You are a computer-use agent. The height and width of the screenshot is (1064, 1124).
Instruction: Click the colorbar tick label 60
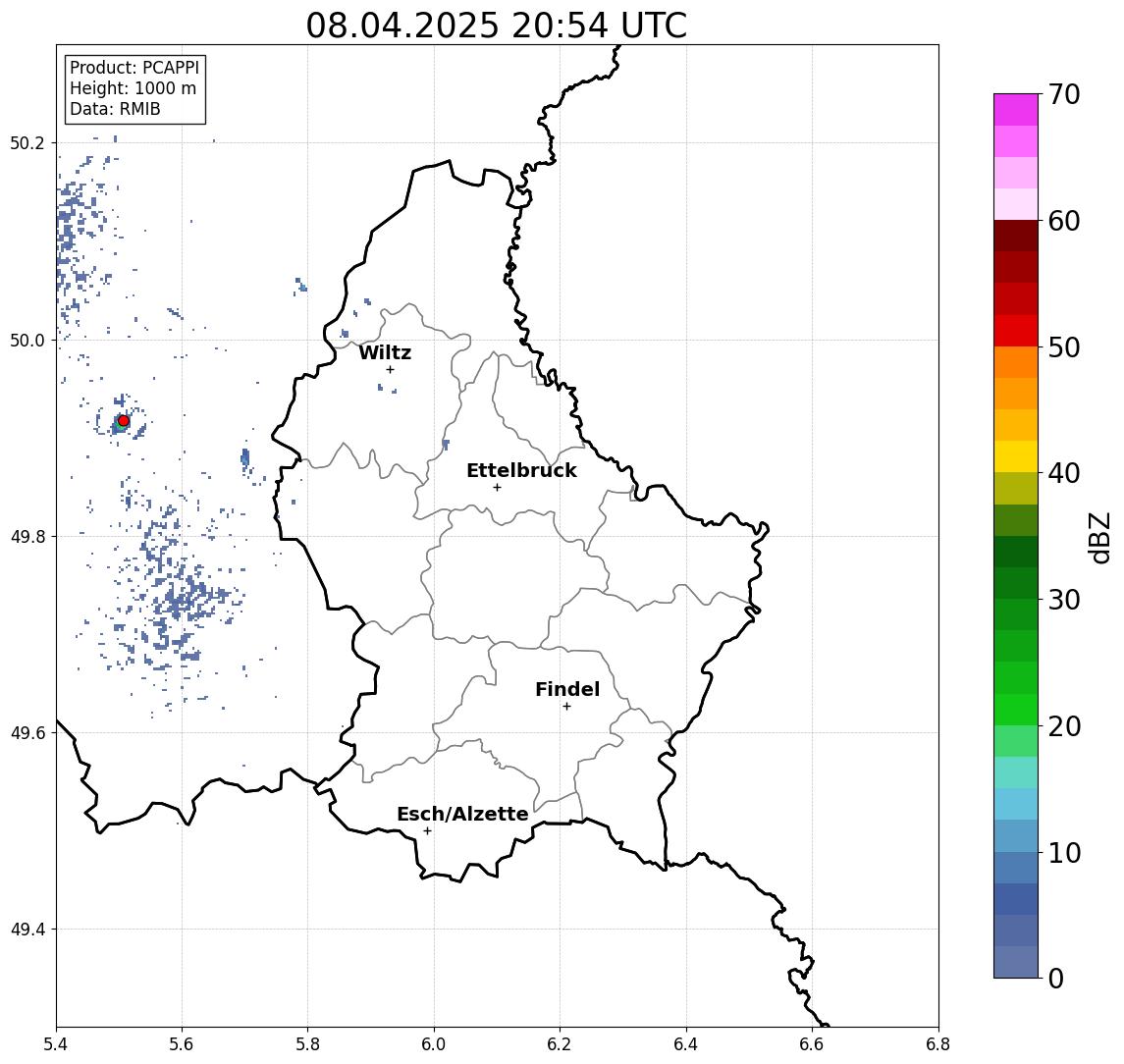1064,221
